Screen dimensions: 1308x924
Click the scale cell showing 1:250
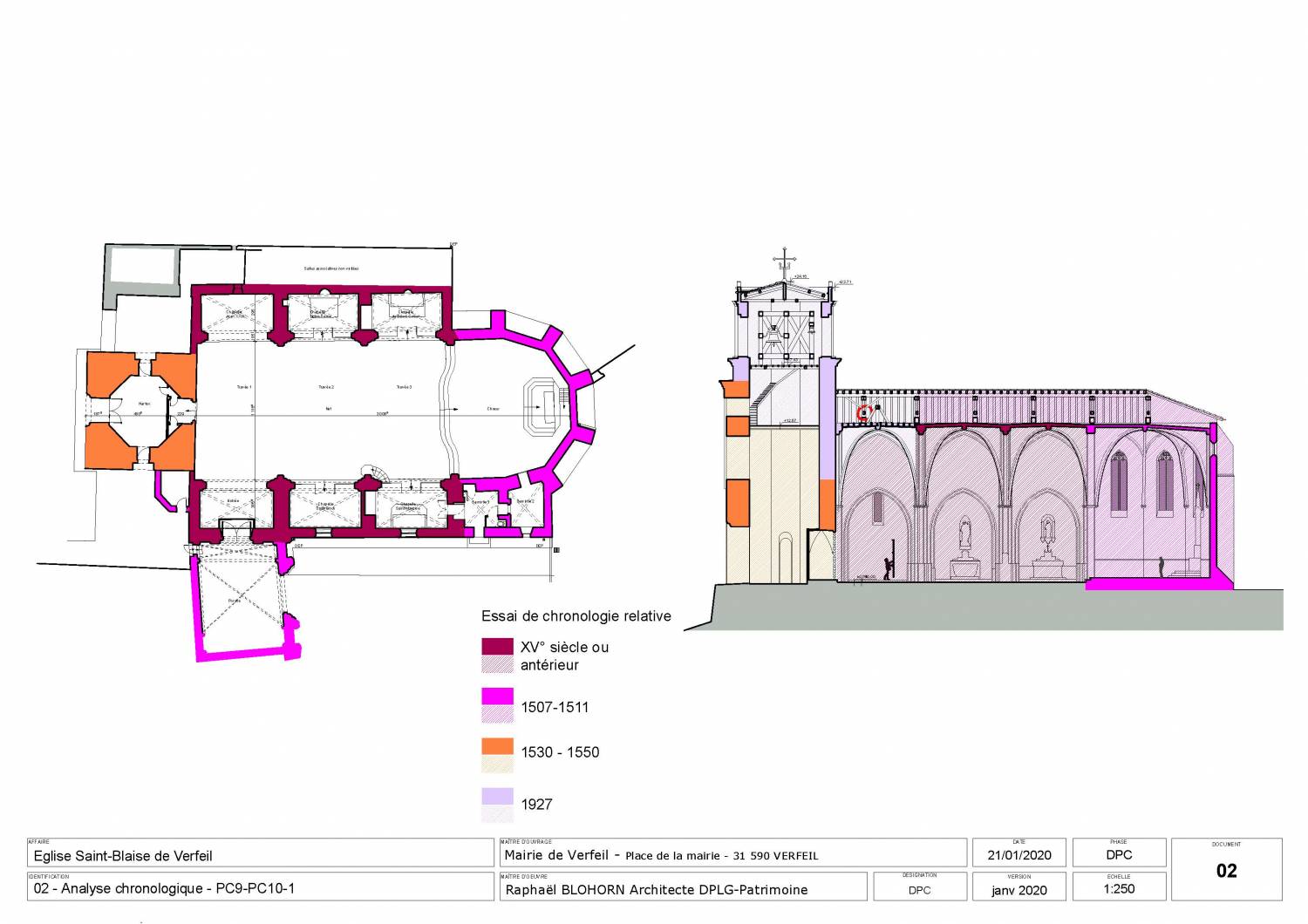point(1118,888)
